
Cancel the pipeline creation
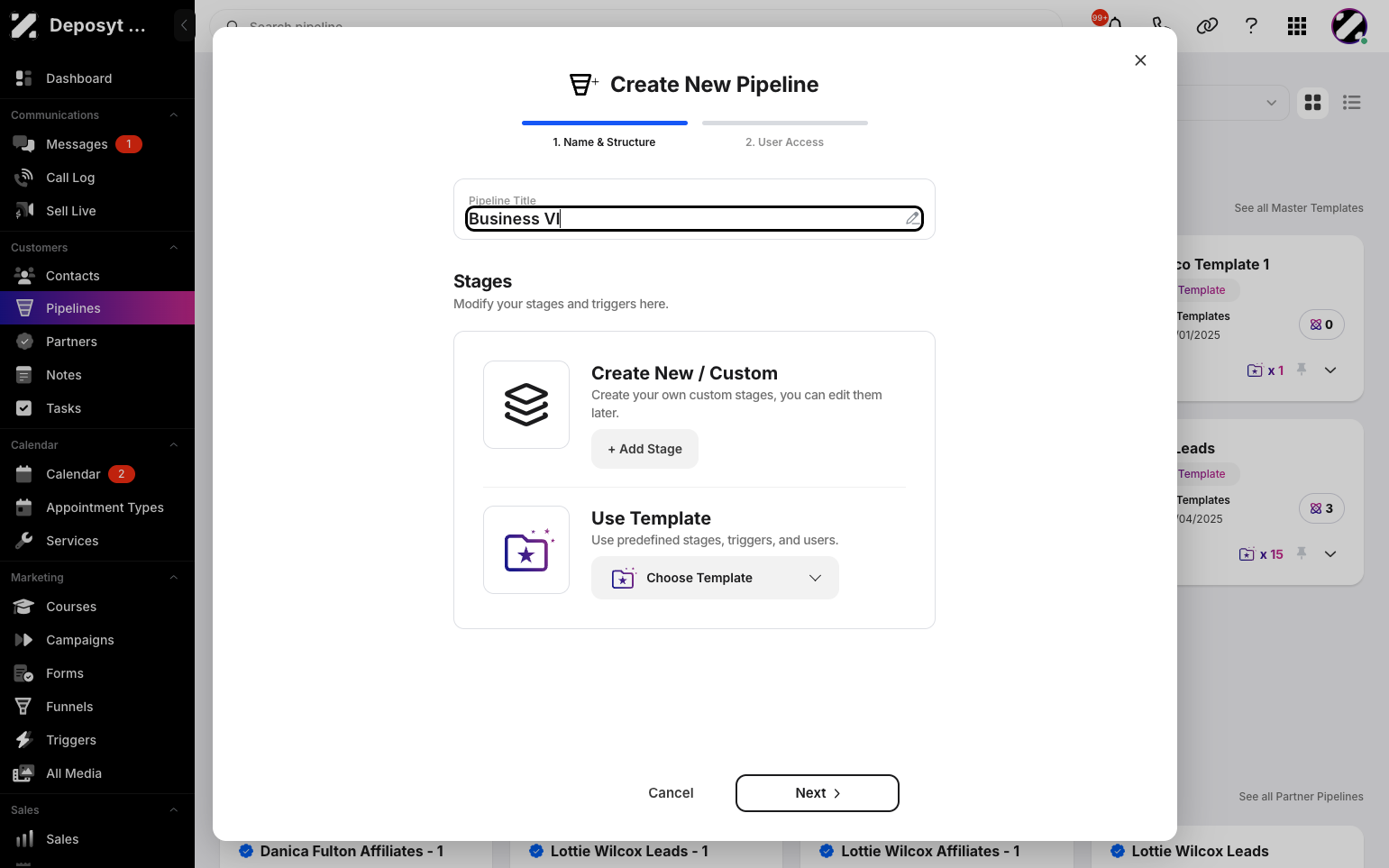[x=671, y=793]
